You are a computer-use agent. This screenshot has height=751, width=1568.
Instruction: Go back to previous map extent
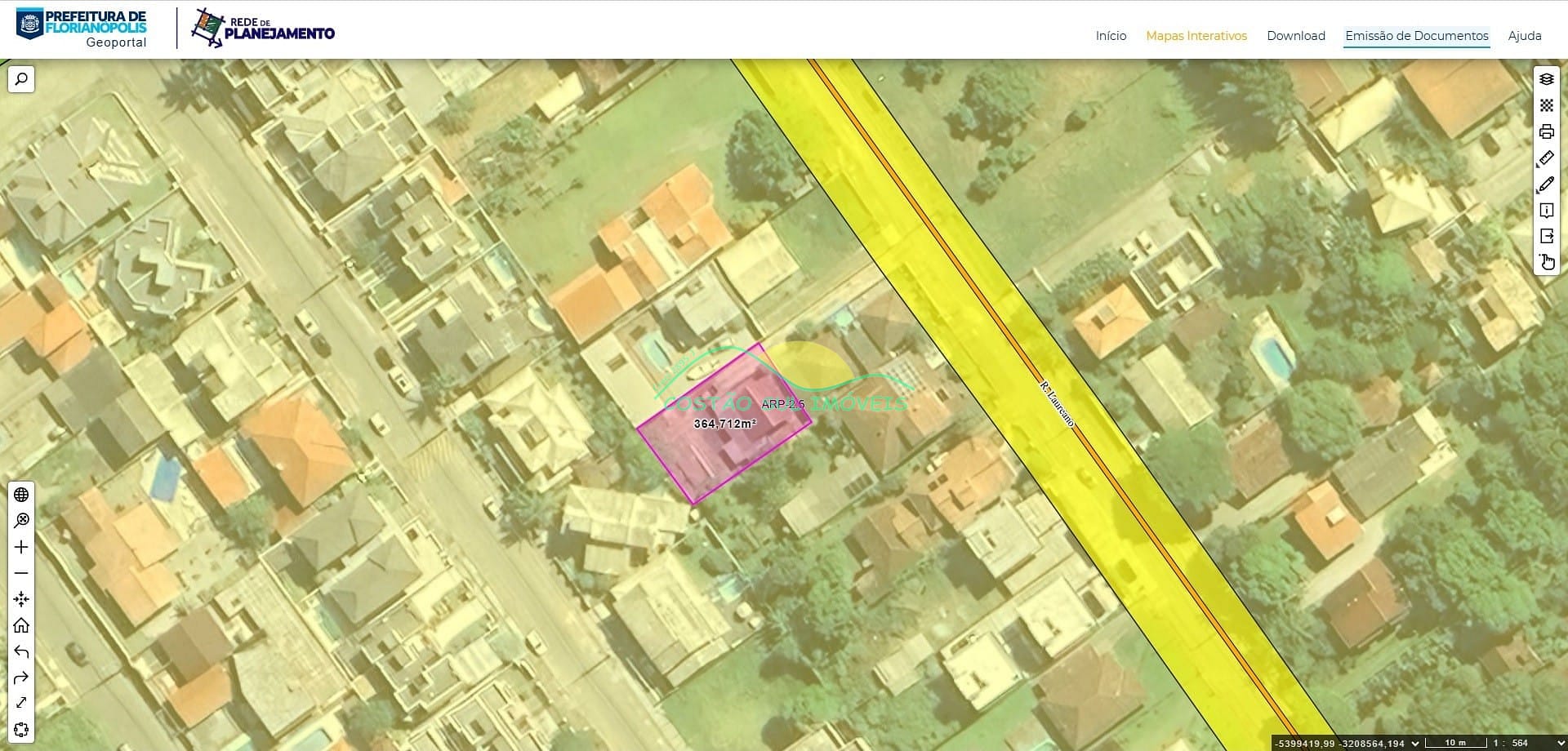21,651
